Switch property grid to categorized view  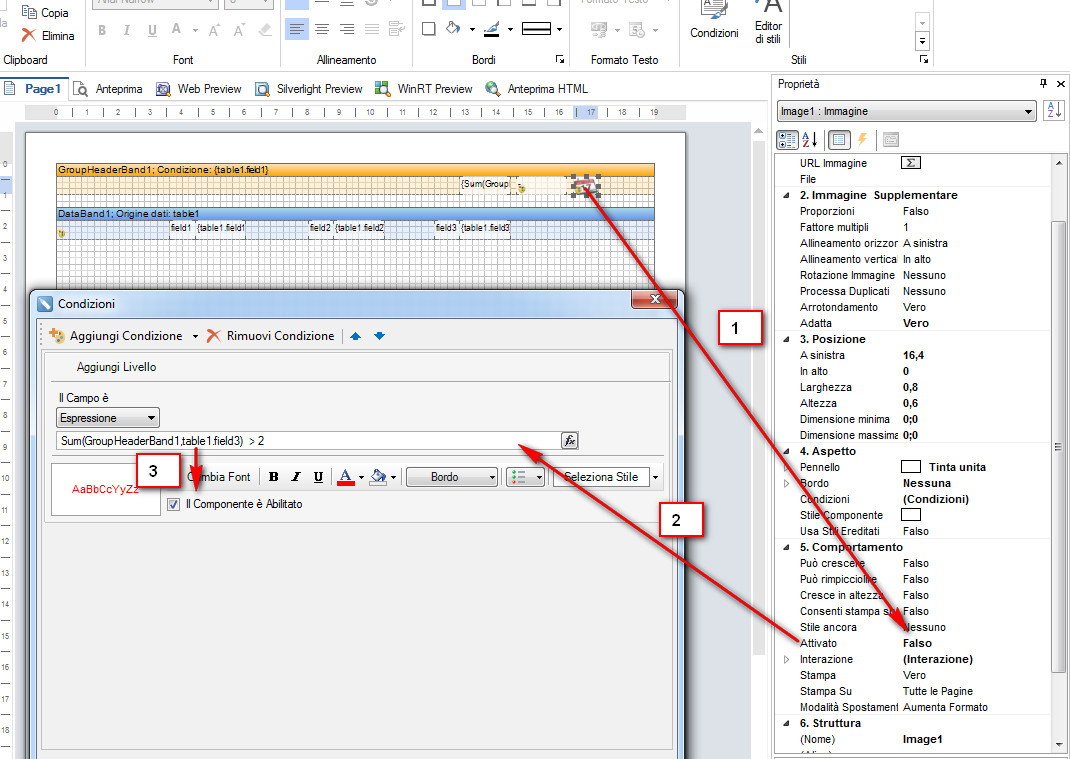(787, 140)
